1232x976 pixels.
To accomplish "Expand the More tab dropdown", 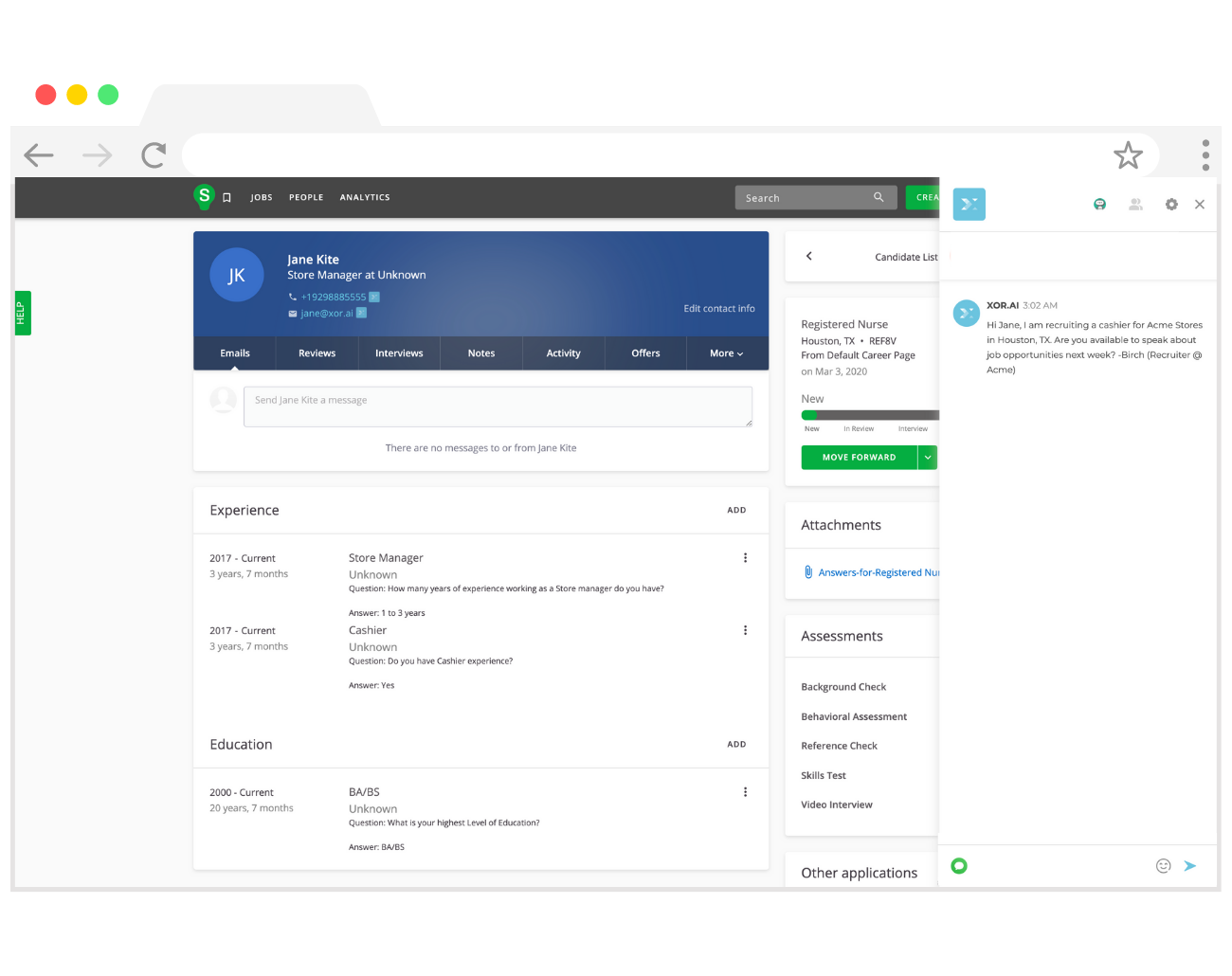I will (x=726, y=353).
